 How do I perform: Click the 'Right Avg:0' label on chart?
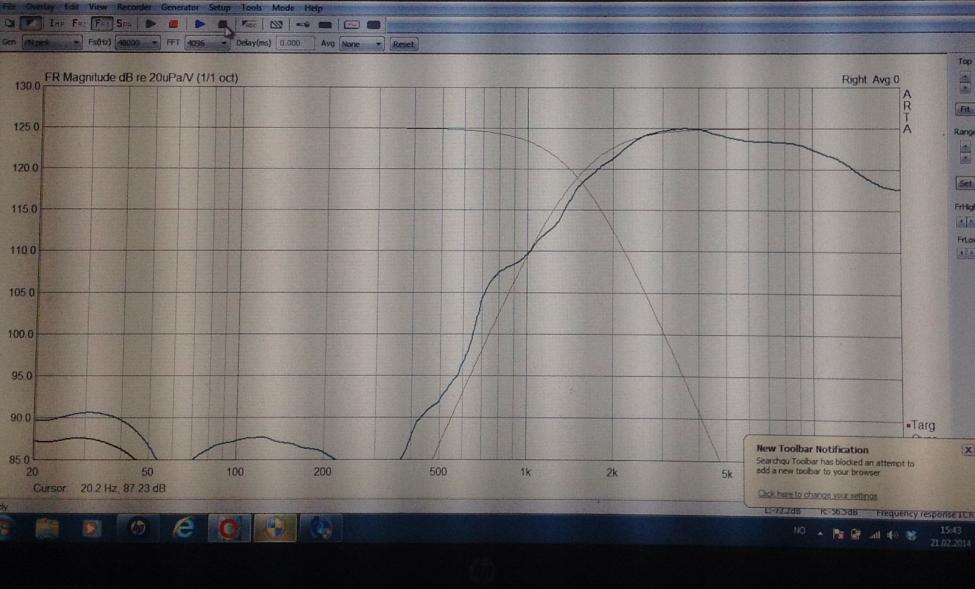[x=870, y=80]
